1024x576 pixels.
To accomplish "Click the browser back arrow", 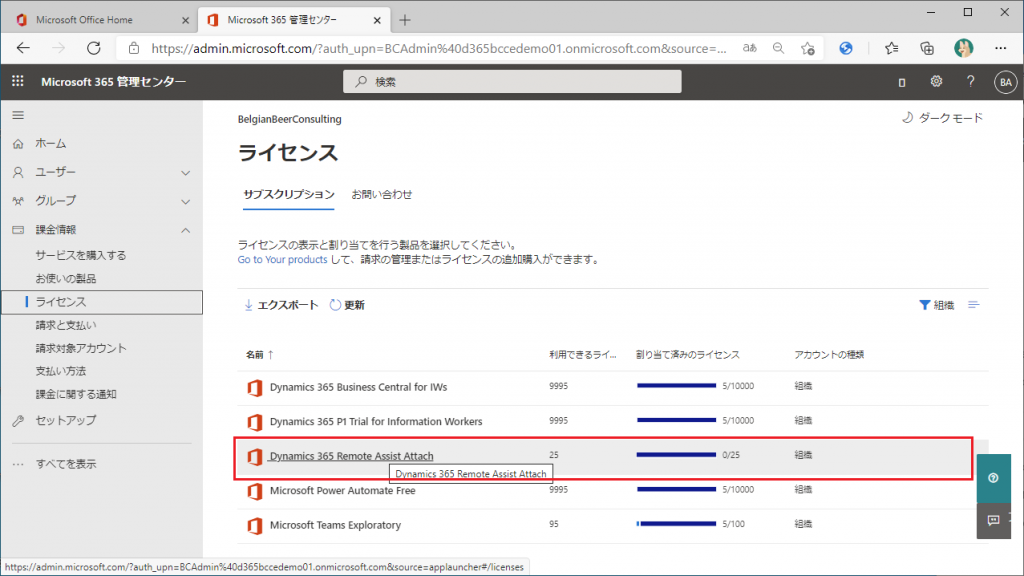I will click(x=24, y=48).
